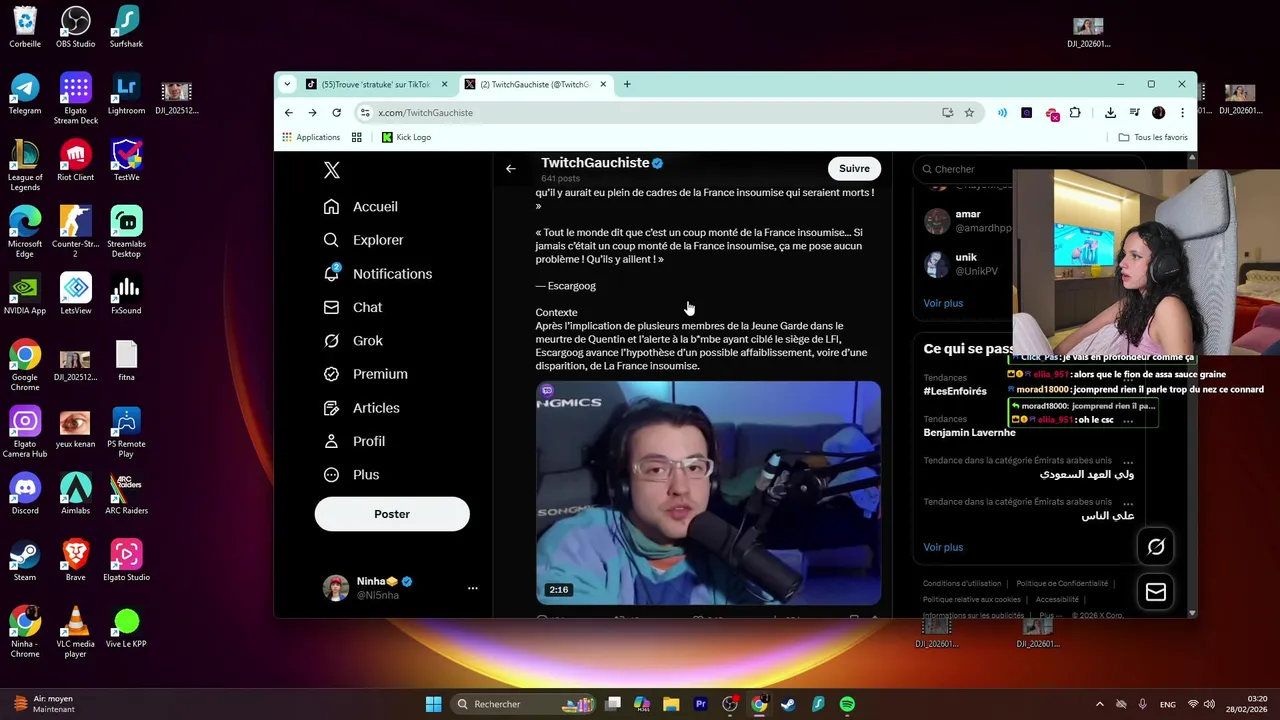
Task: Open Premium in X sidebar
Action: [x=366, y=374]
